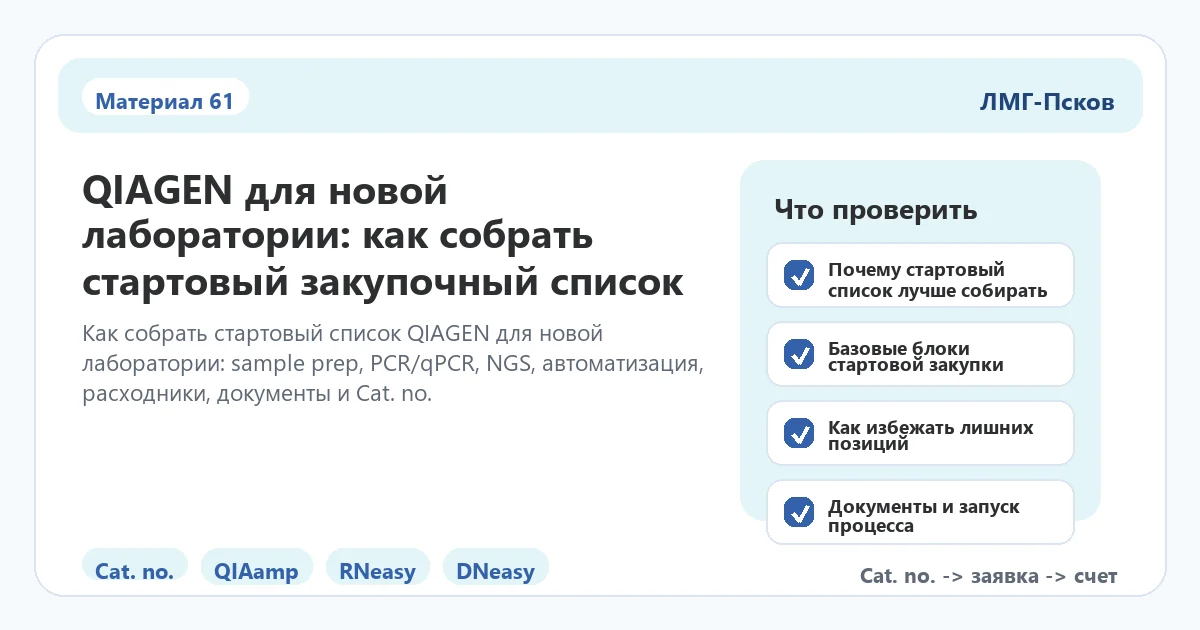Click text Базовые блоки стартовой закупки
The height and width of the screenshot is (630, 1200).
(x=916, y=357)
